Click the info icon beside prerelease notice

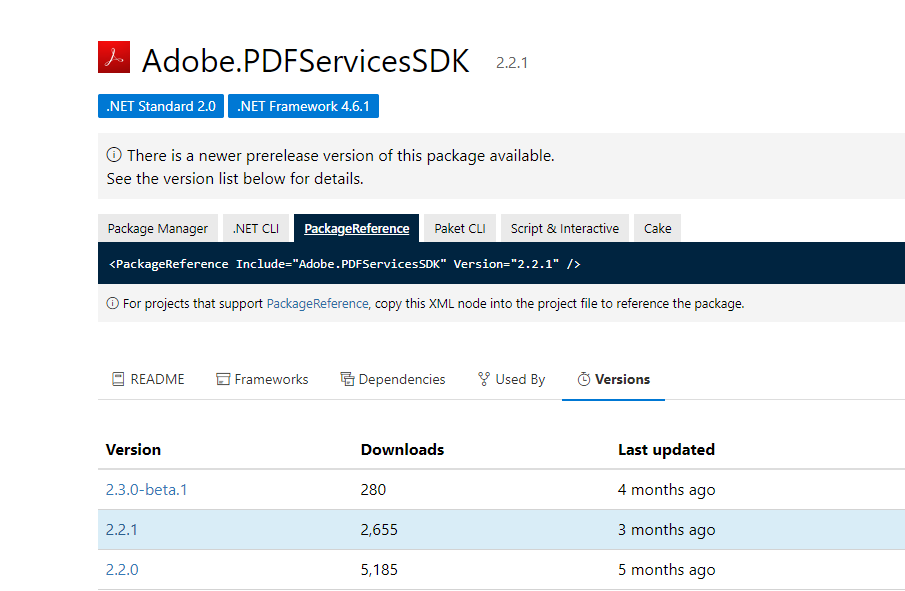click(114, 156)
